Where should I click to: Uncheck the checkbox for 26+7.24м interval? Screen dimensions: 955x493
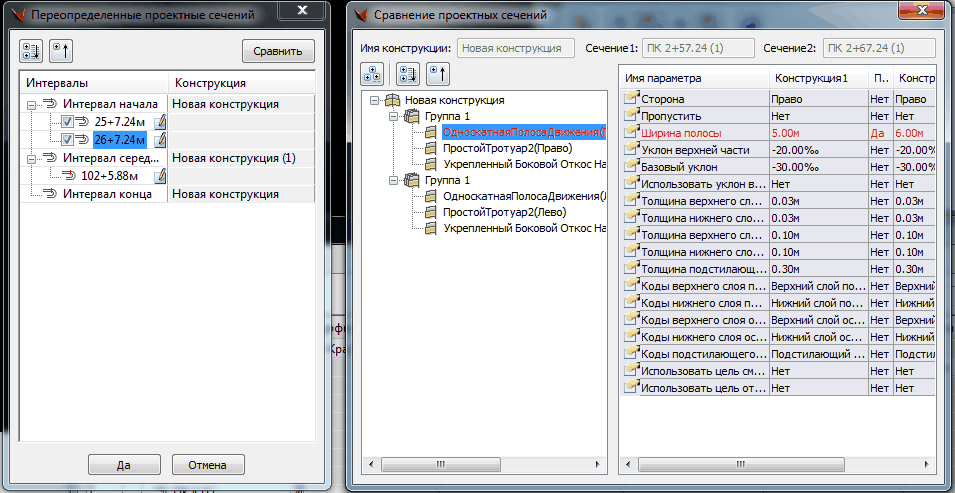coord(67,140)
